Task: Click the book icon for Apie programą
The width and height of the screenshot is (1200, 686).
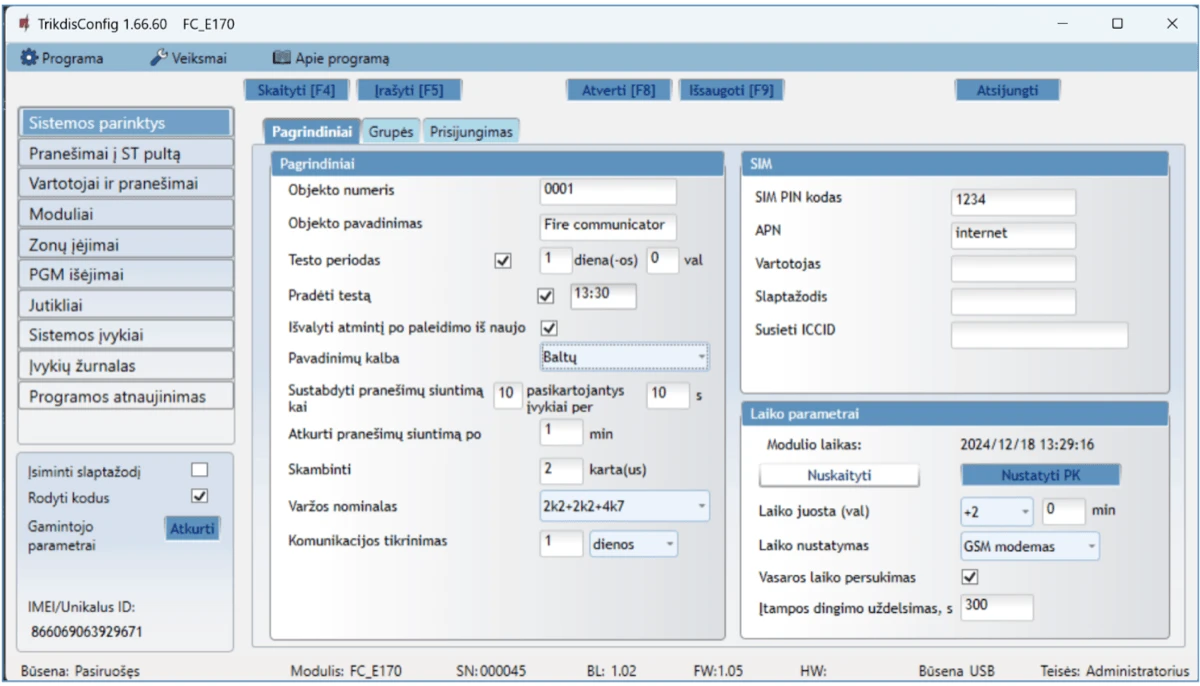Action: coord(281,58)
